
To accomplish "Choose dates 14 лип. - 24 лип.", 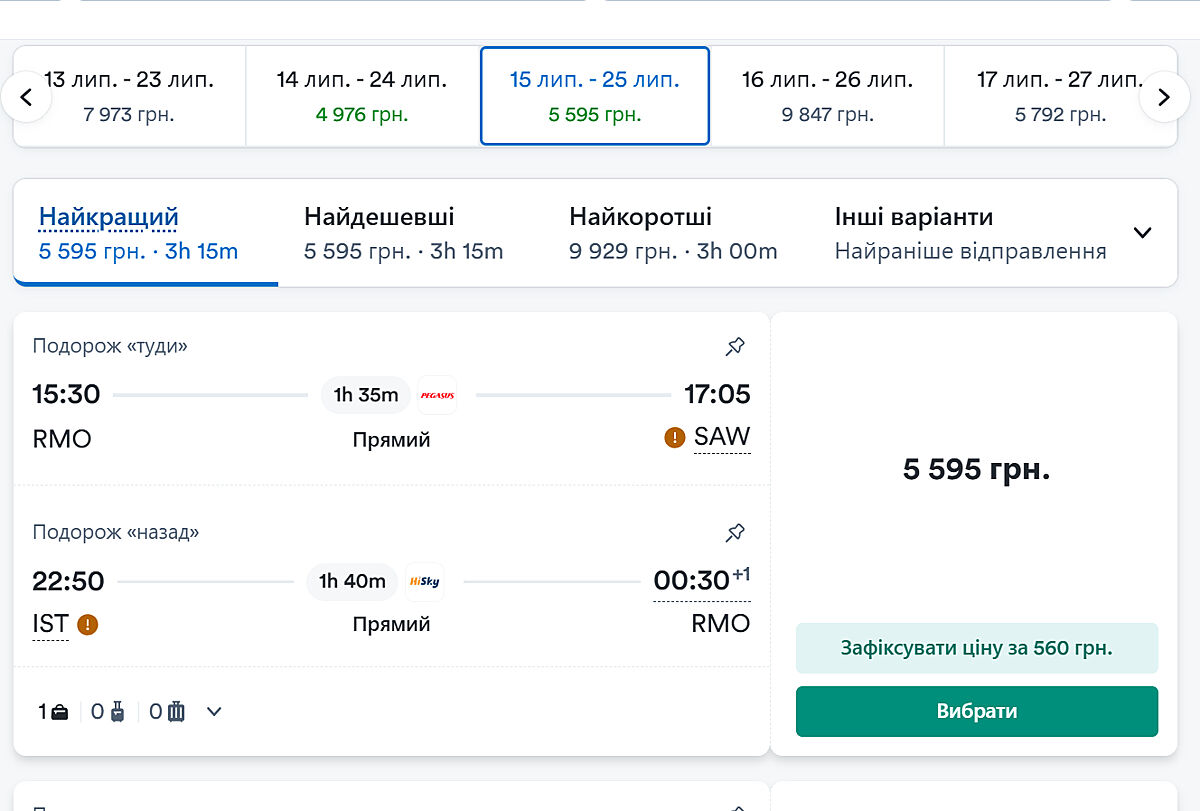I will pos(362,96).
